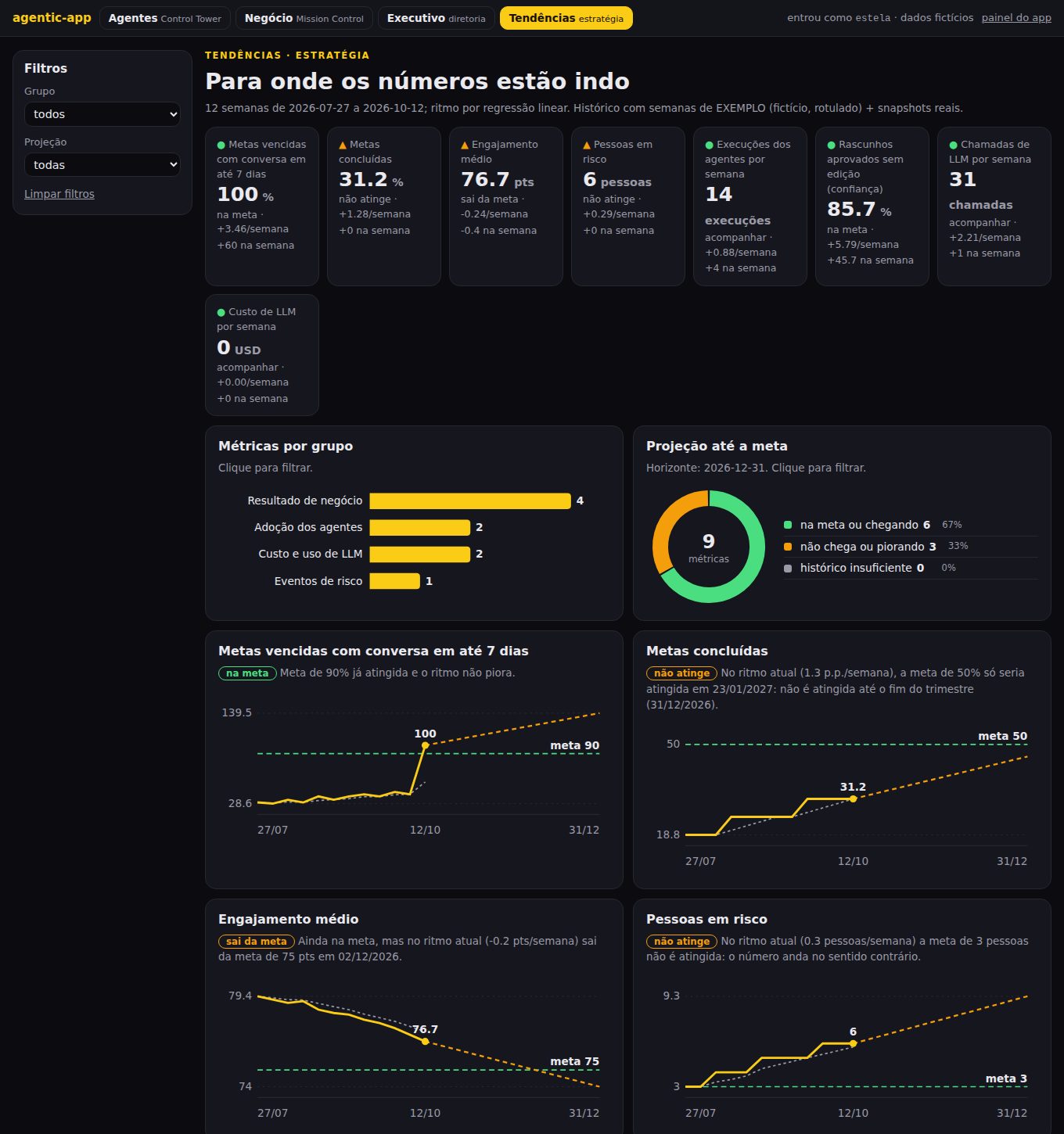Click não atinge badge in Pessoas em risco
1064x1134 pixels.
pos(681,942)
